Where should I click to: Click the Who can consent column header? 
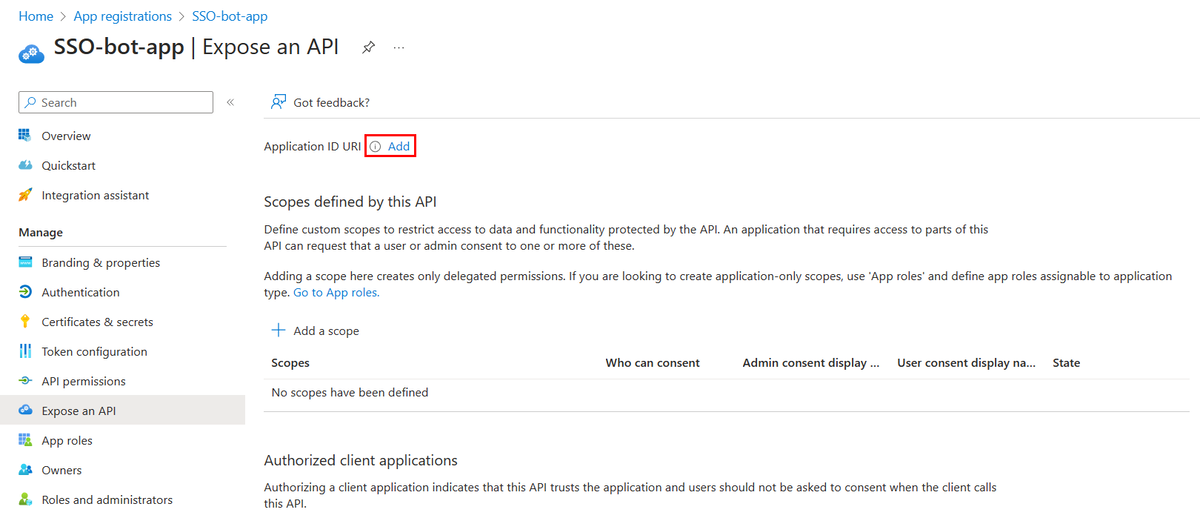[x=653, y=363]
